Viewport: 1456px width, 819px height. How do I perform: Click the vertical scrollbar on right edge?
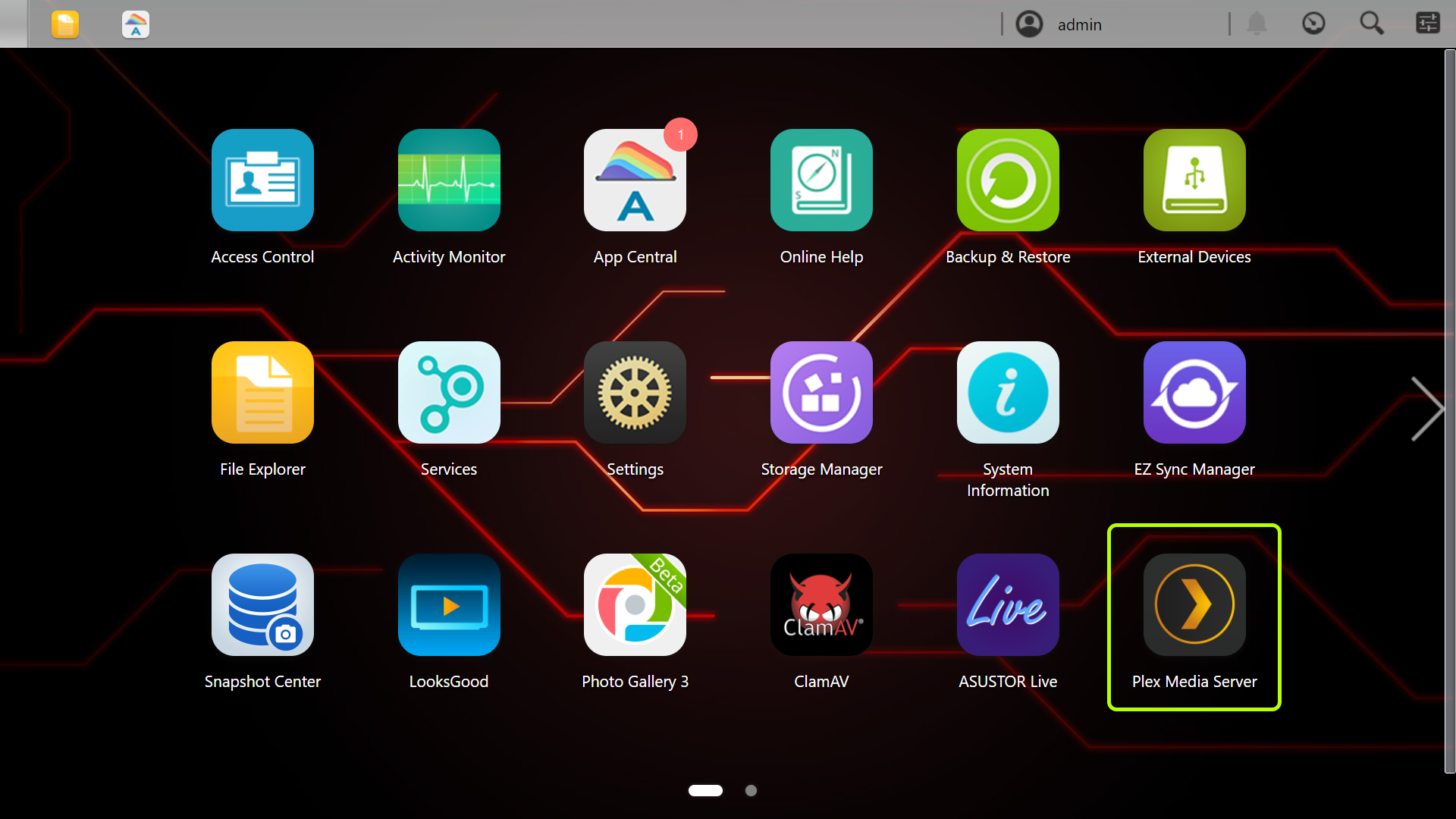1450,411
